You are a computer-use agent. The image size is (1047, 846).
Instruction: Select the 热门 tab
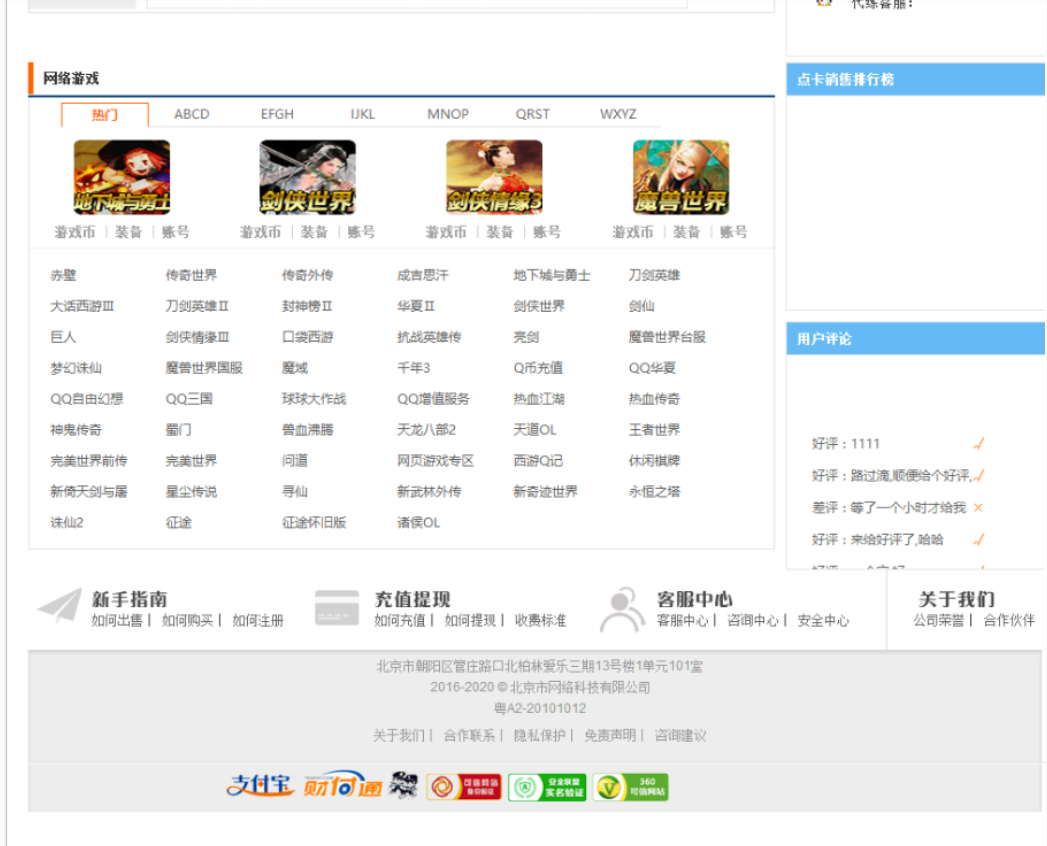click(105, 115)
